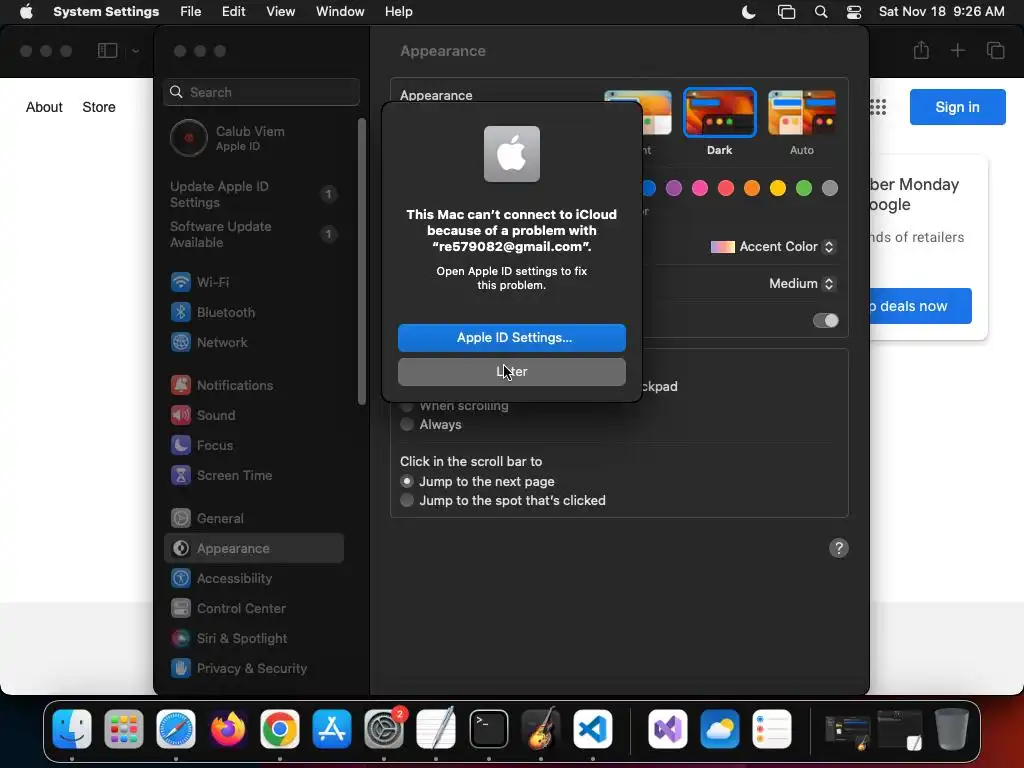This screenshot has width=1024, height=768.
Task: Select the Auto appearance thumbnail
Action: click(802, 112)
